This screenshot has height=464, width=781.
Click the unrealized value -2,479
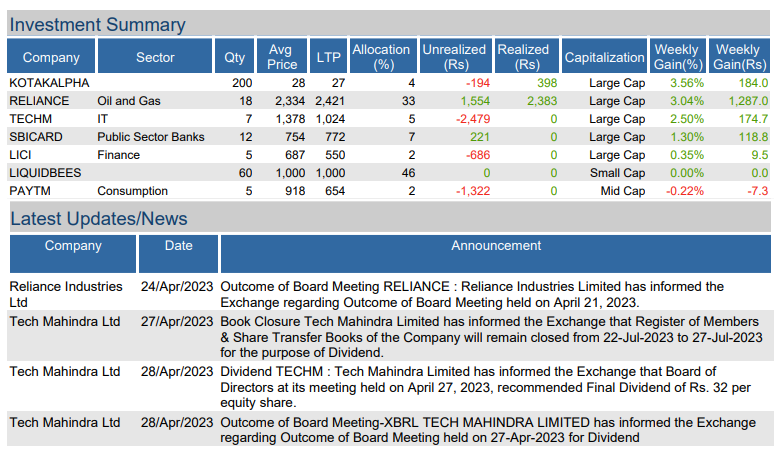(x=473, y=119)
